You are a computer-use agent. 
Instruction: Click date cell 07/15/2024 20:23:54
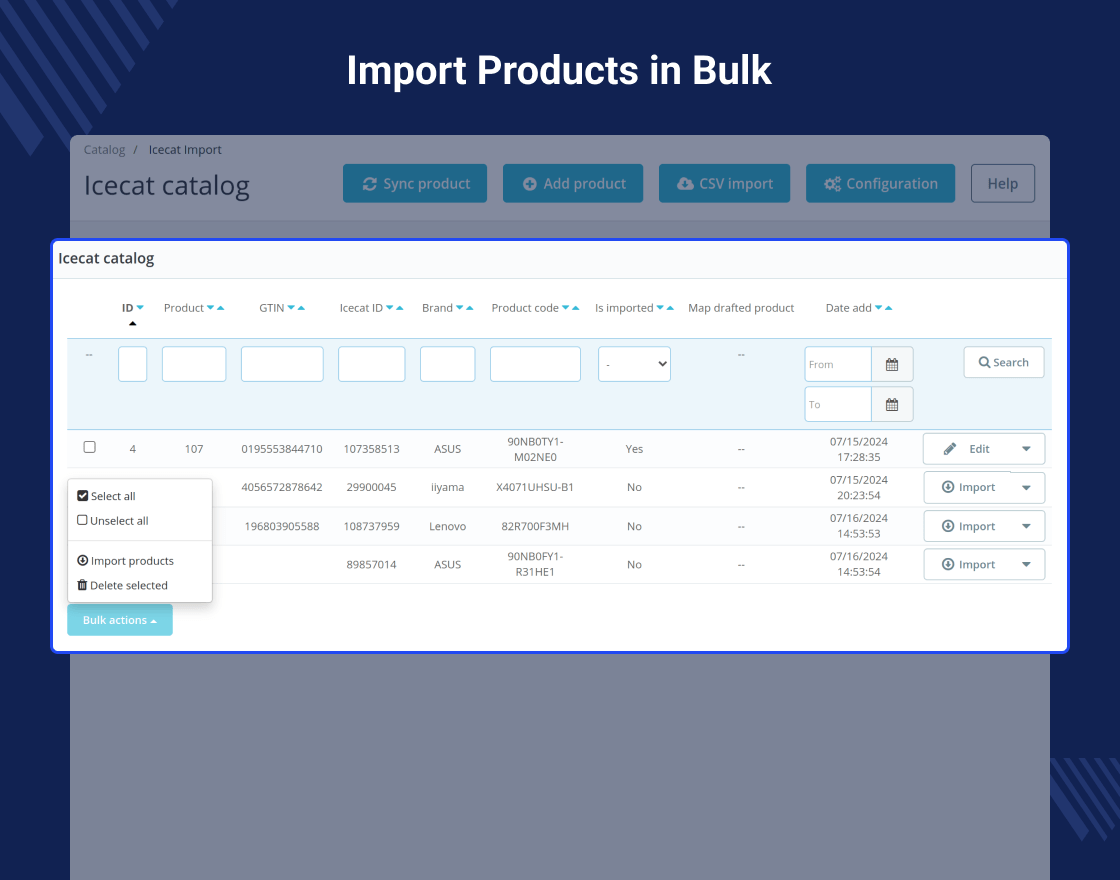(x=859, y=487)
